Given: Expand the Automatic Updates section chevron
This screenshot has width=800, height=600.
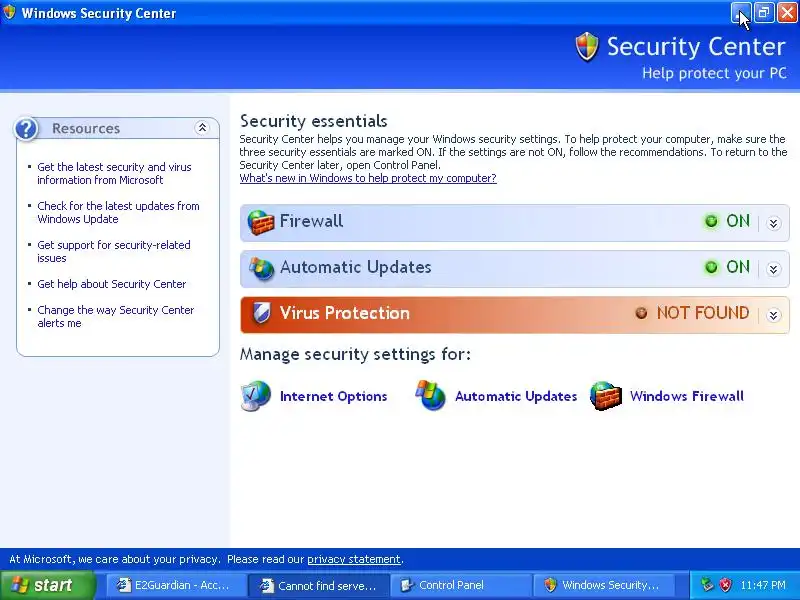Looking at the screenshot, I should click(x=773, y=269).
